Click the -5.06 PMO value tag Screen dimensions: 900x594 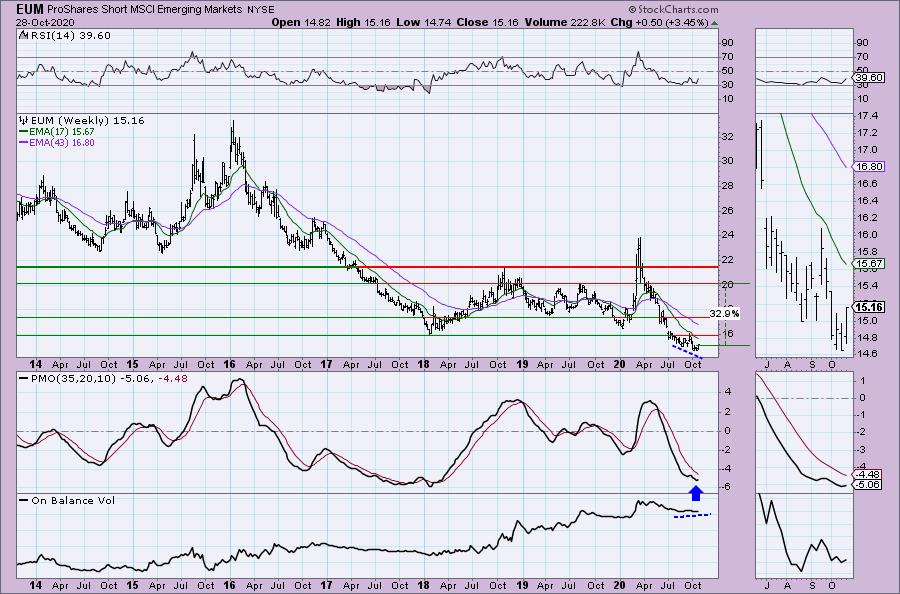868,484
